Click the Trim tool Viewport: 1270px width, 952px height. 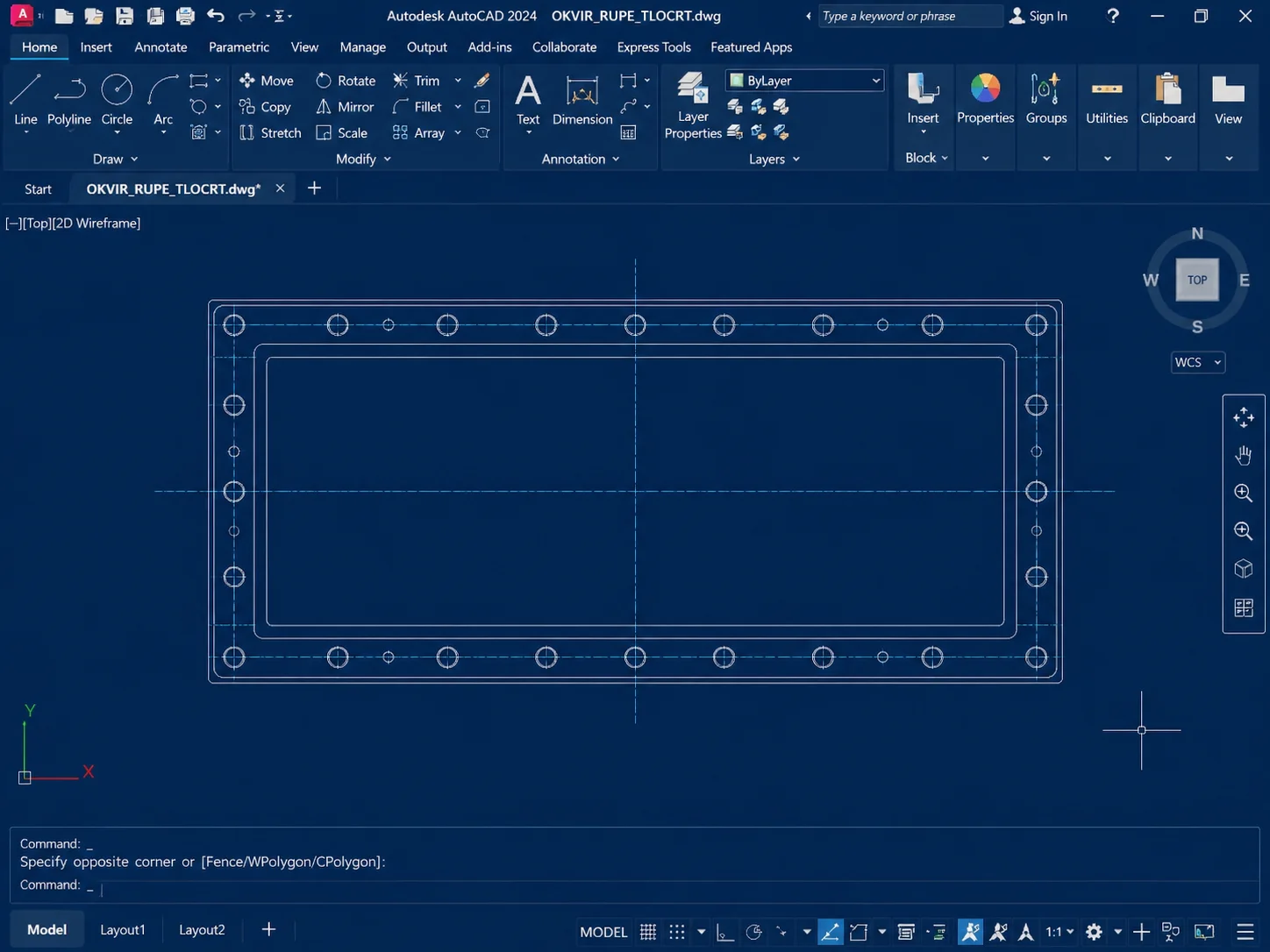pos(417,81)
